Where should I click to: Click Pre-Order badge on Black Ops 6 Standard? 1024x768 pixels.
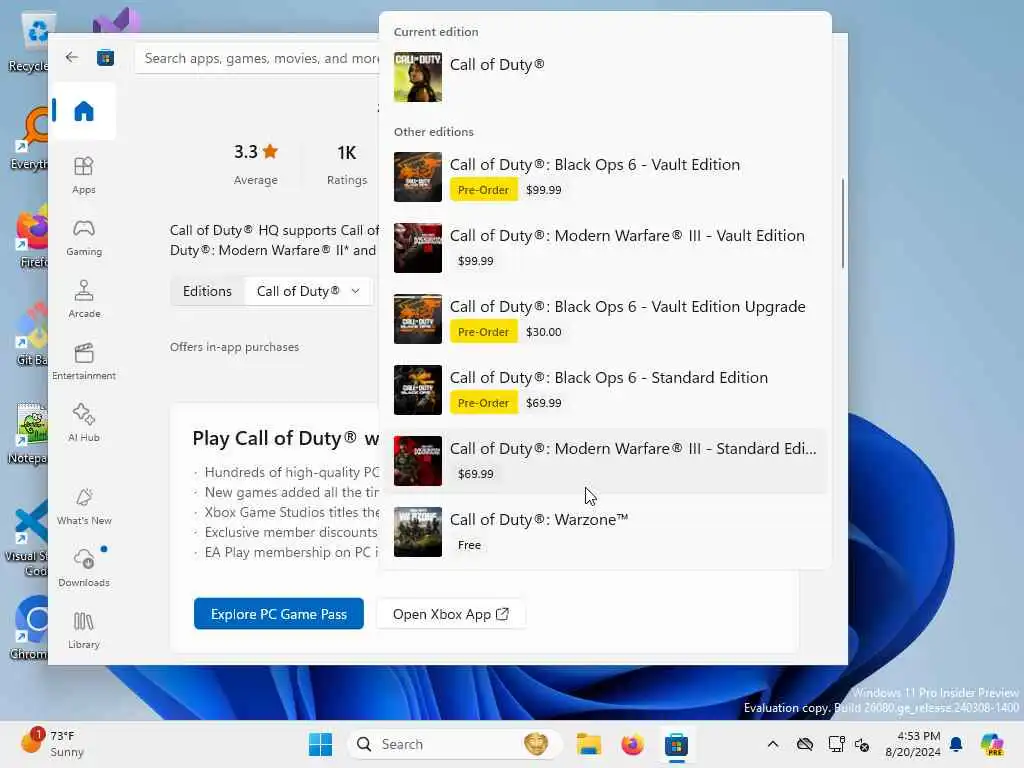pyautogui.click(x=483, y=403)
